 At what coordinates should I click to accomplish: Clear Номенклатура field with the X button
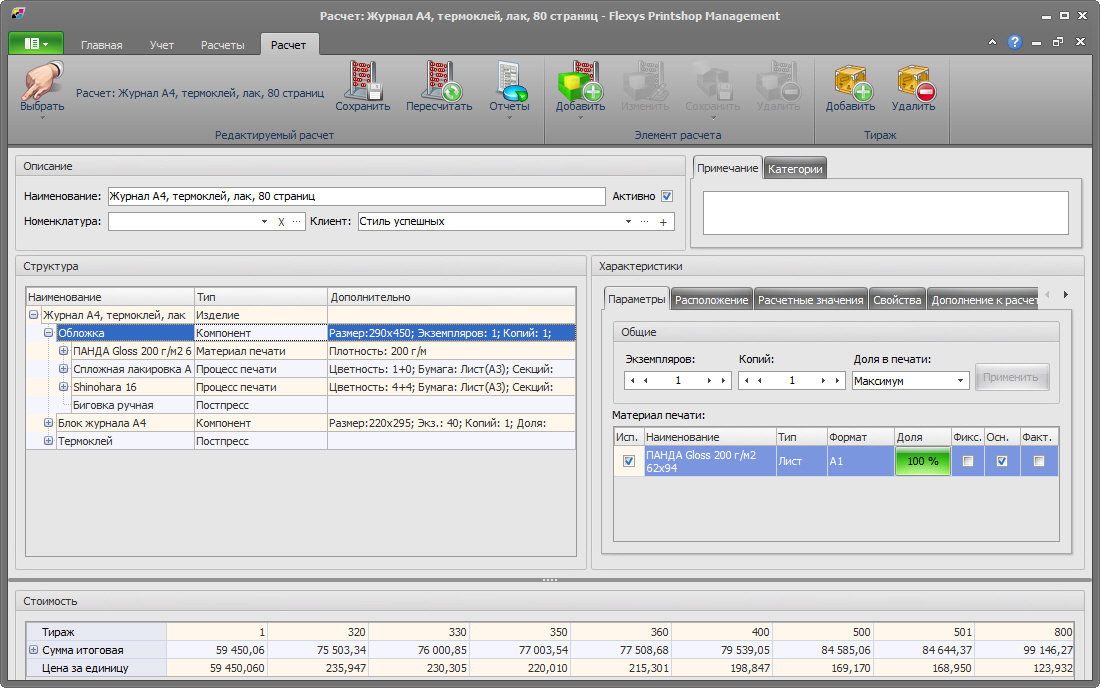pyautogui.click(x=281, y=222)
